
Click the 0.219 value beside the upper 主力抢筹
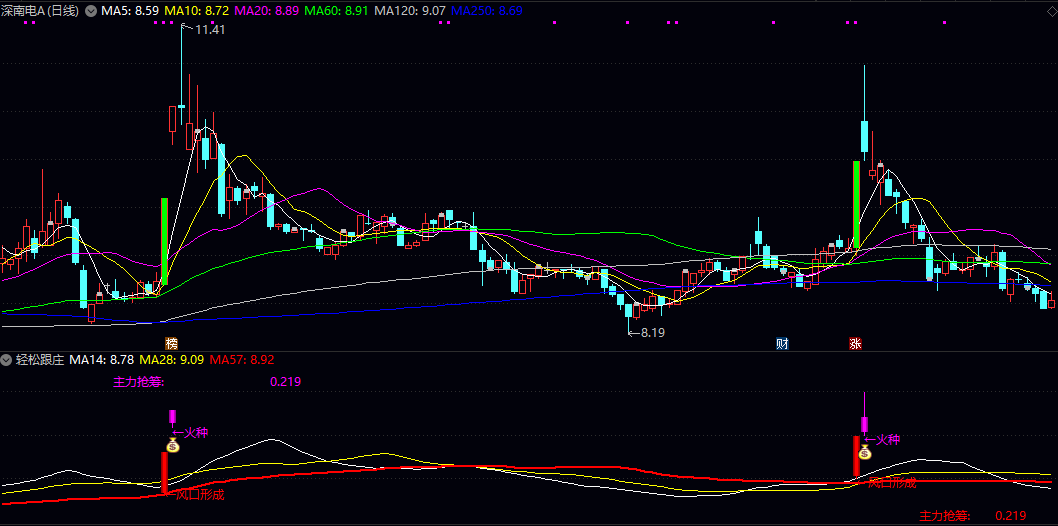click(x=285, y=382)
